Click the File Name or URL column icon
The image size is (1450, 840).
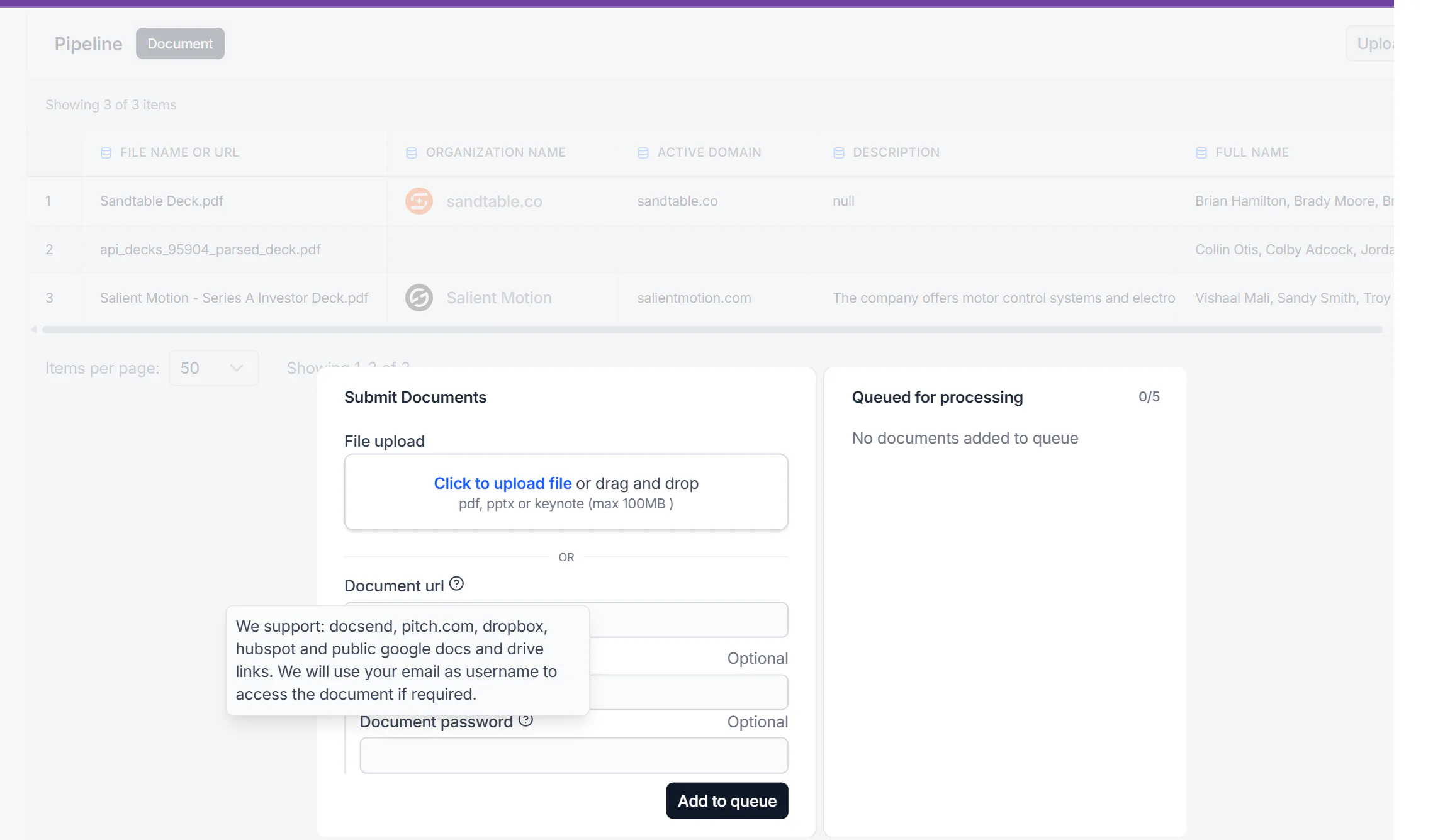106,153
